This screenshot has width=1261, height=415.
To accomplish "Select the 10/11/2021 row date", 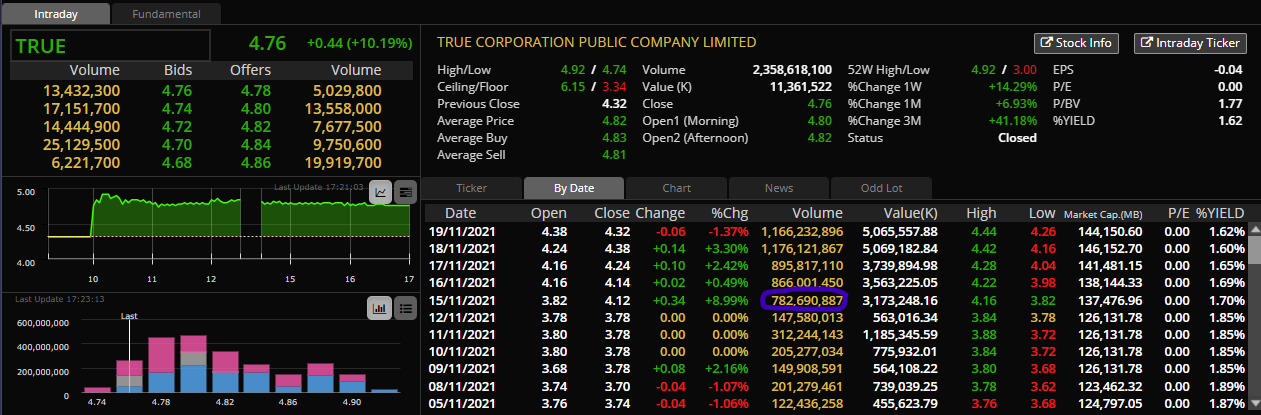I will (x=461, y=351).
